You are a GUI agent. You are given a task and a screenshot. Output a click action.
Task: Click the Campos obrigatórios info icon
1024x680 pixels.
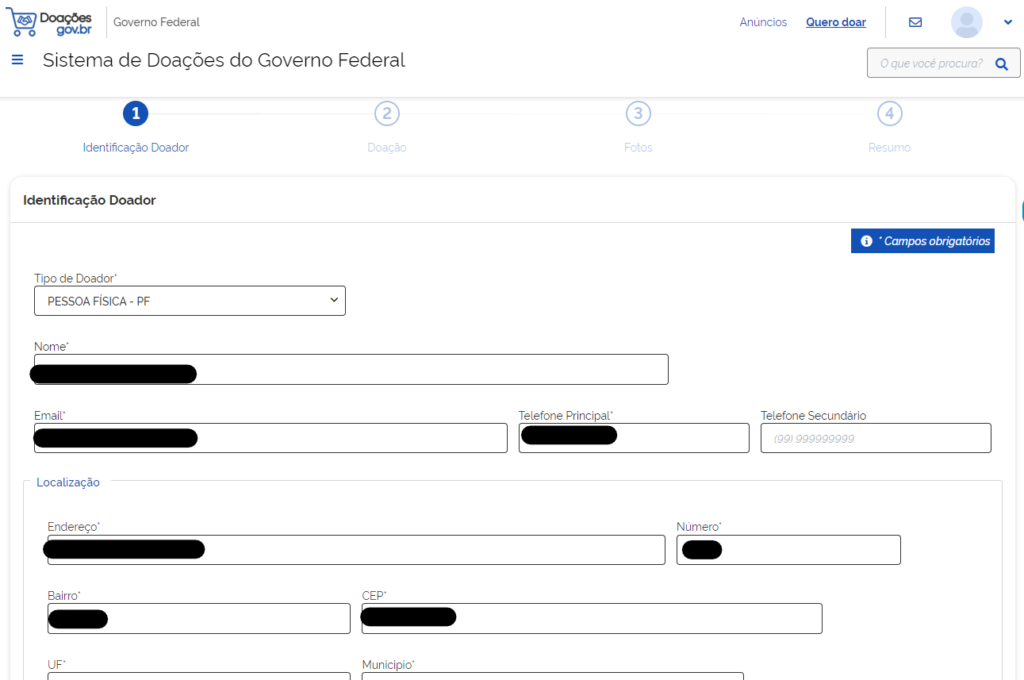pos(866,241)
